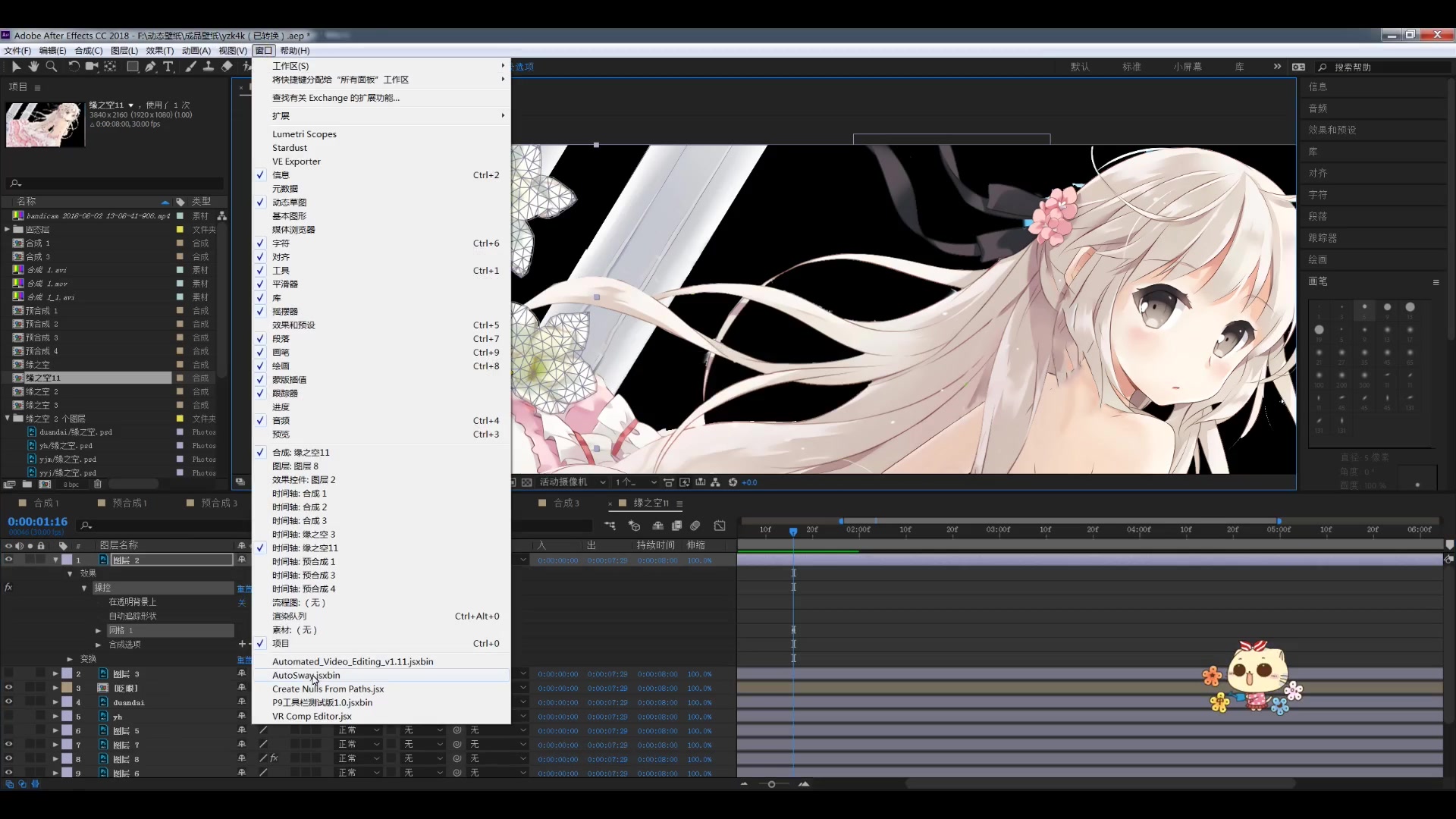The image size is (1456, 819).
Task: Select the Rectangle shape tool
Action: (x=132, y=67)
